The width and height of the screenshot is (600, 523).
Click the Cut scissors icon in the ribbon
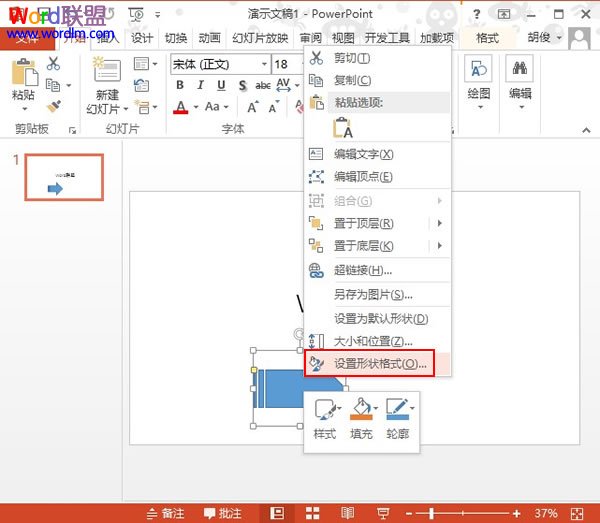[53, 64]
